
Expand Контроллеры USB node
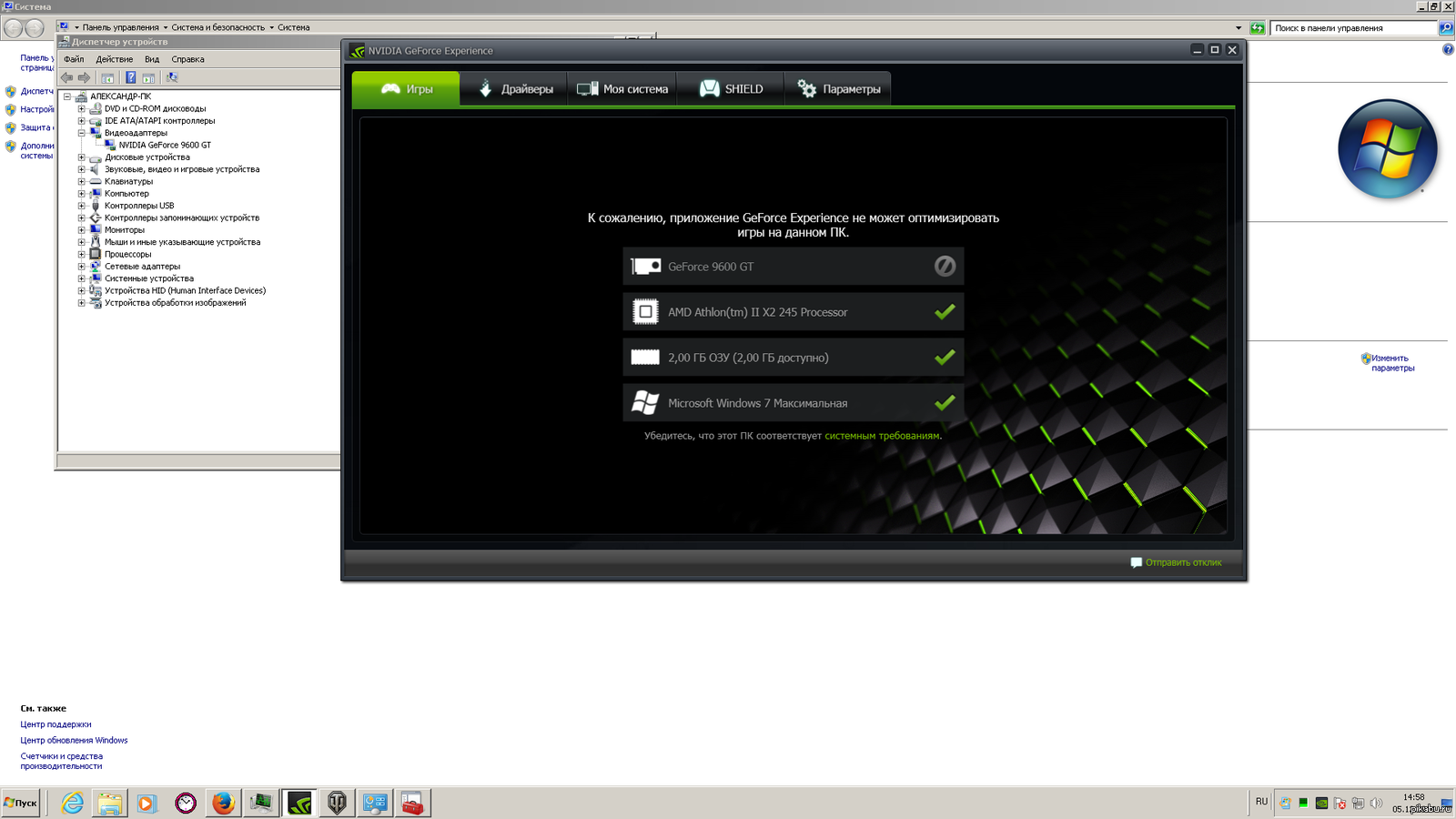(x=81, y=206)
